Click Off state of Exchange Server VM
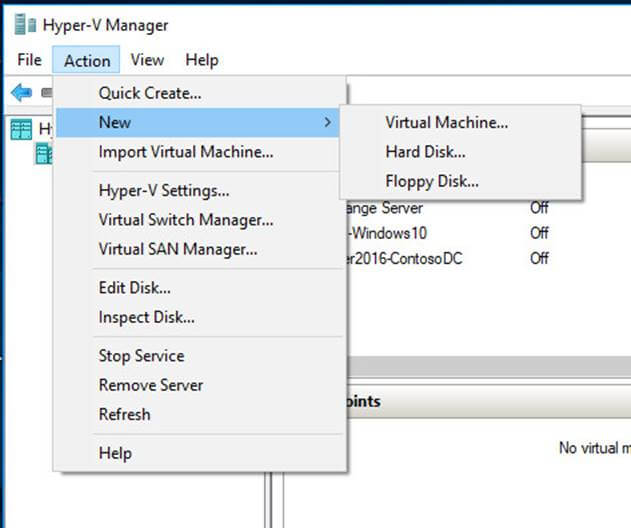Viewport: 631px width, 528px height. point(539,208)
